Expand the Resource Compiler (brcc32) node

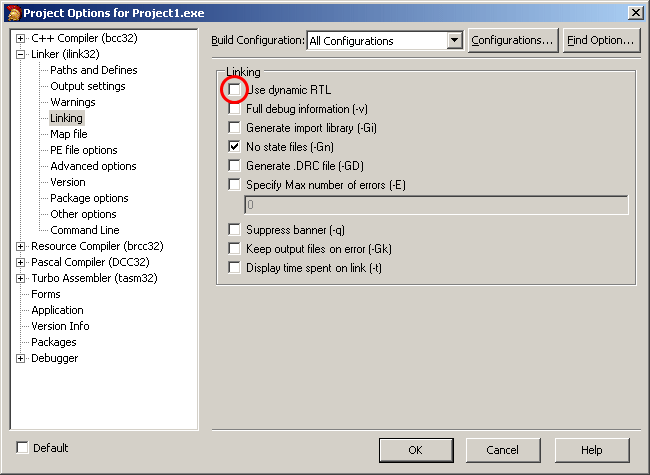point(20,247)
